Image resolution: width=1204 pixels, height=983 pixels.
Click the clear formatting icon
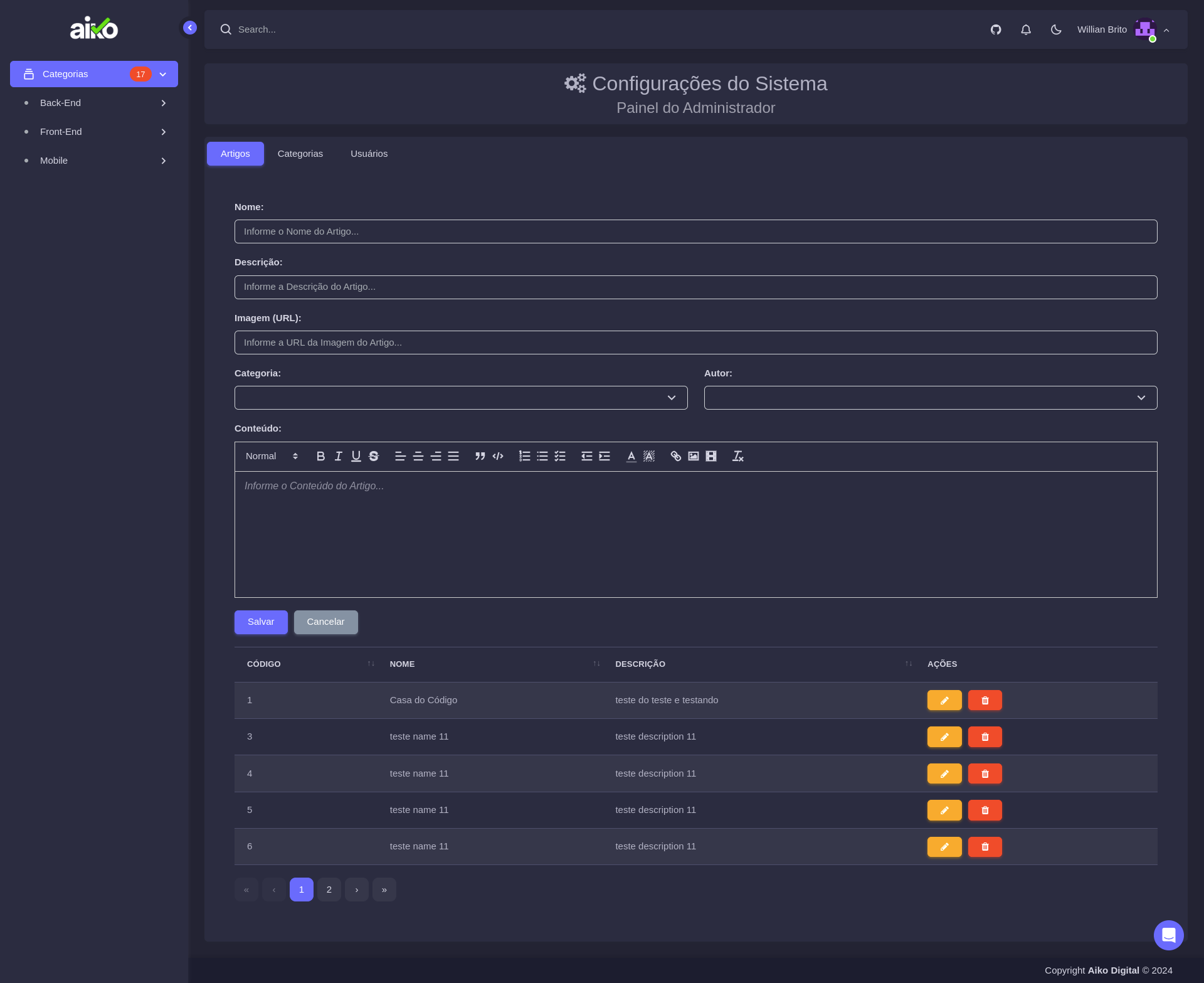point(737,456)
